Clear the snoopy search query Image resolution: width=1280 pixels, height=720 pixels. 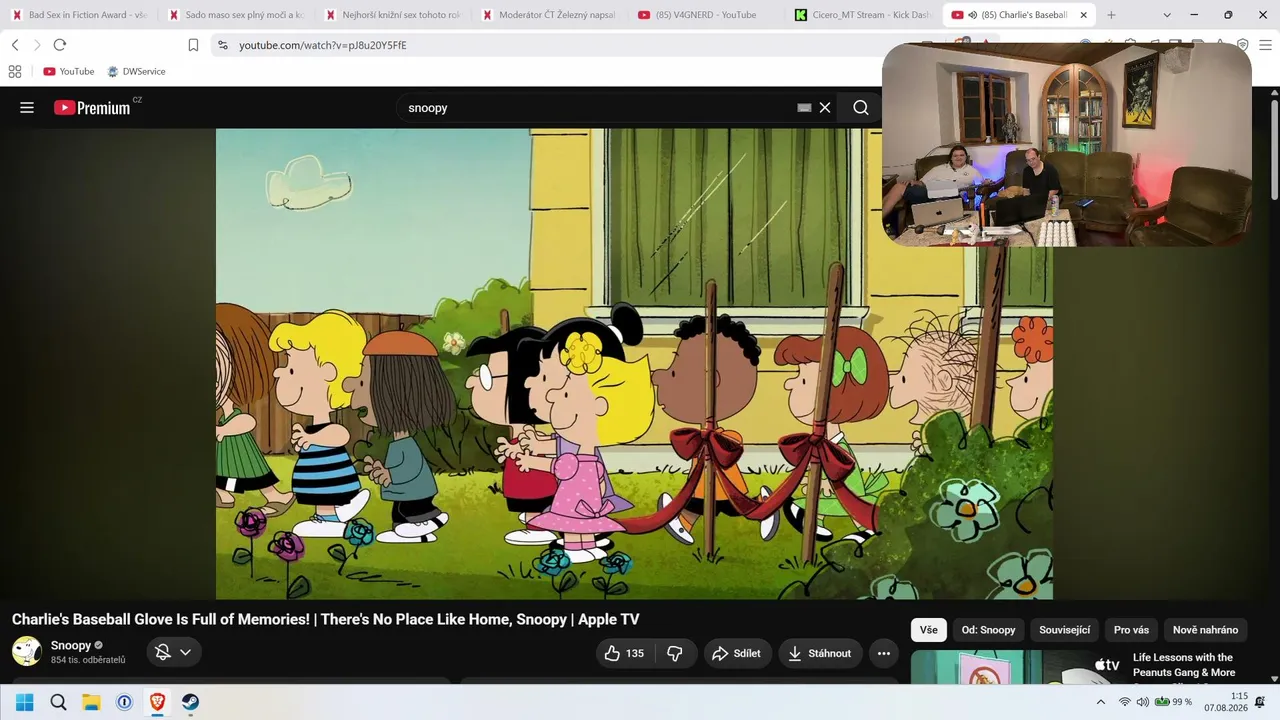pyautogui.click(x=825, y=107)
